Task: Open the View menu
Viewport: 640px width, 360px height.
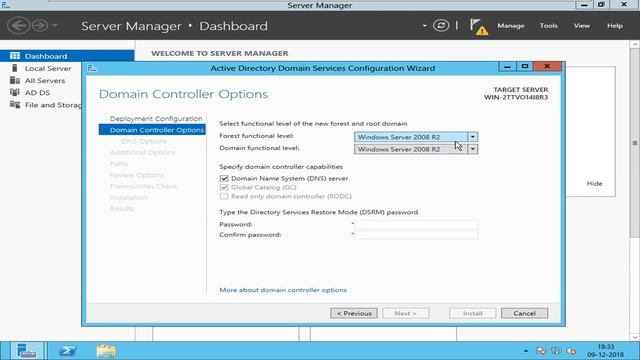Action: tap(582, 26)
